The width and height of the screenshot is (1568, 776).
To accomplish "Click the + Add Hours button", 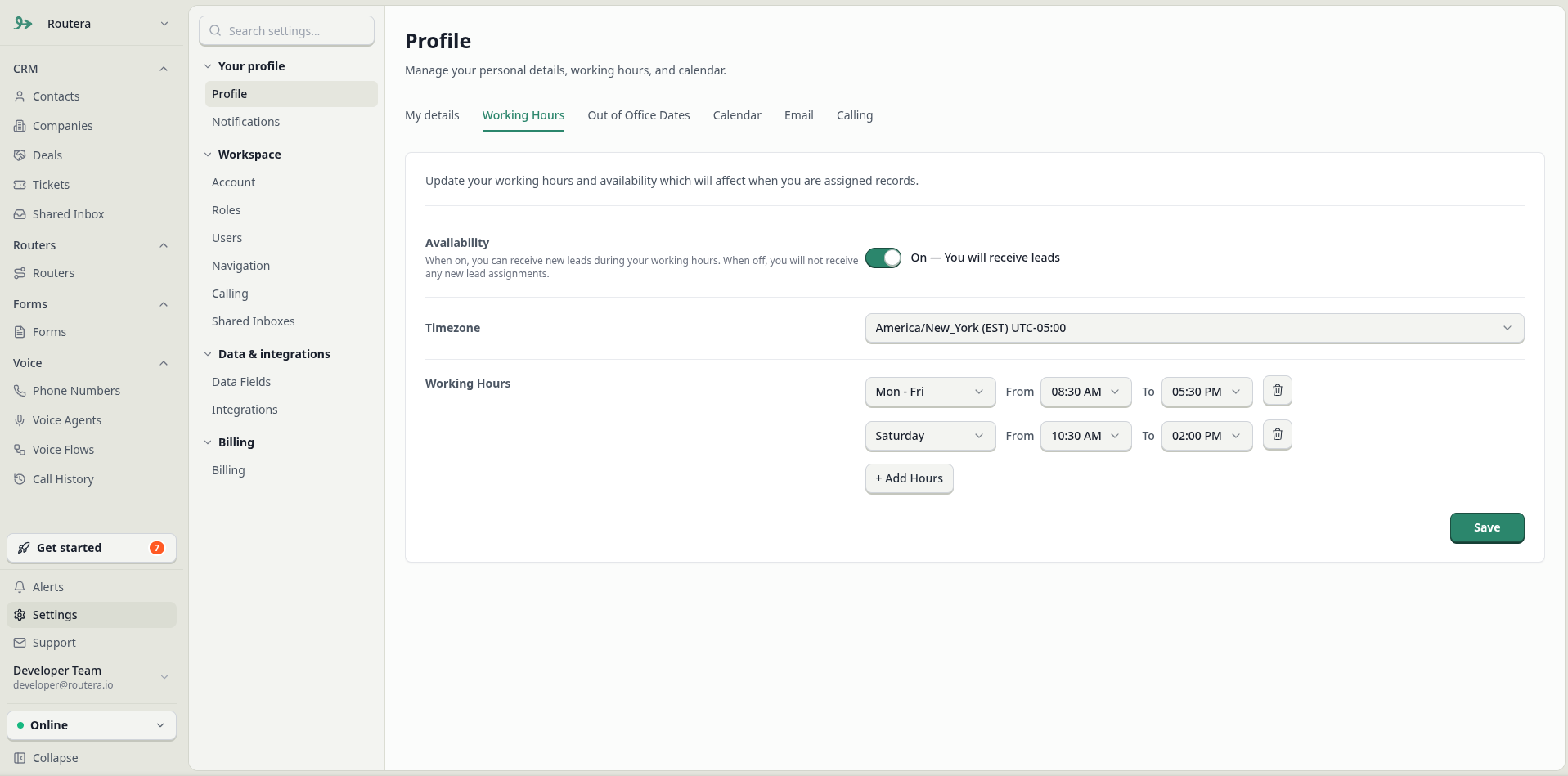I will (909, 478).
